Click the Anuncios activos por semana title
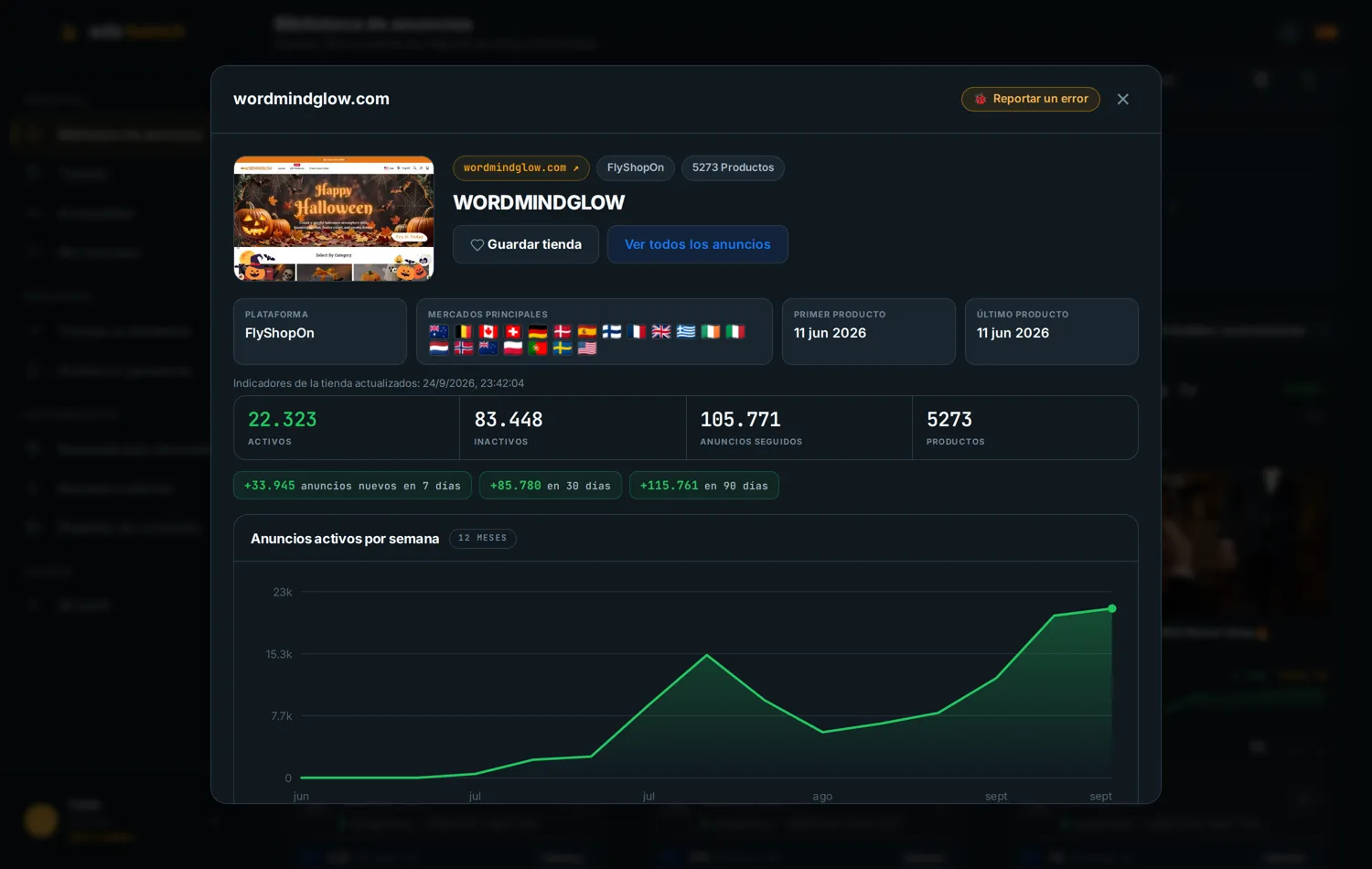The image size is (1372, 869). click(345, 539)
